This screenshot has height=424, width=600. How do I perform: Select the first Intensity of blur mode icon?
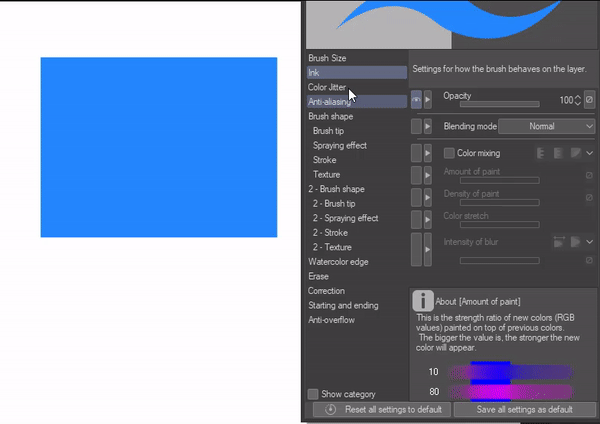559,241
